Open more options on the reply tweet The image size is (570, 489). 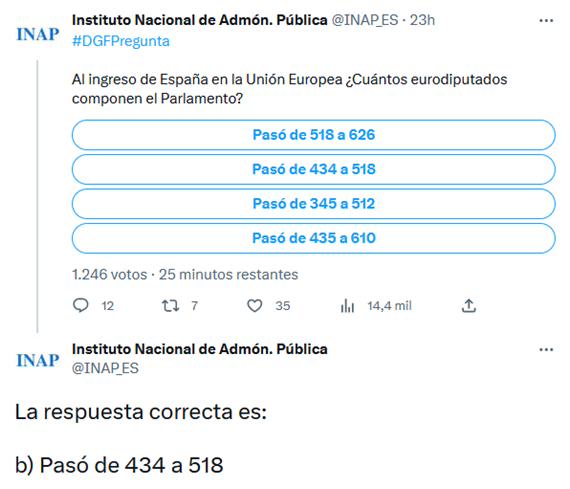pyautogui.click(x=546, y=350)
